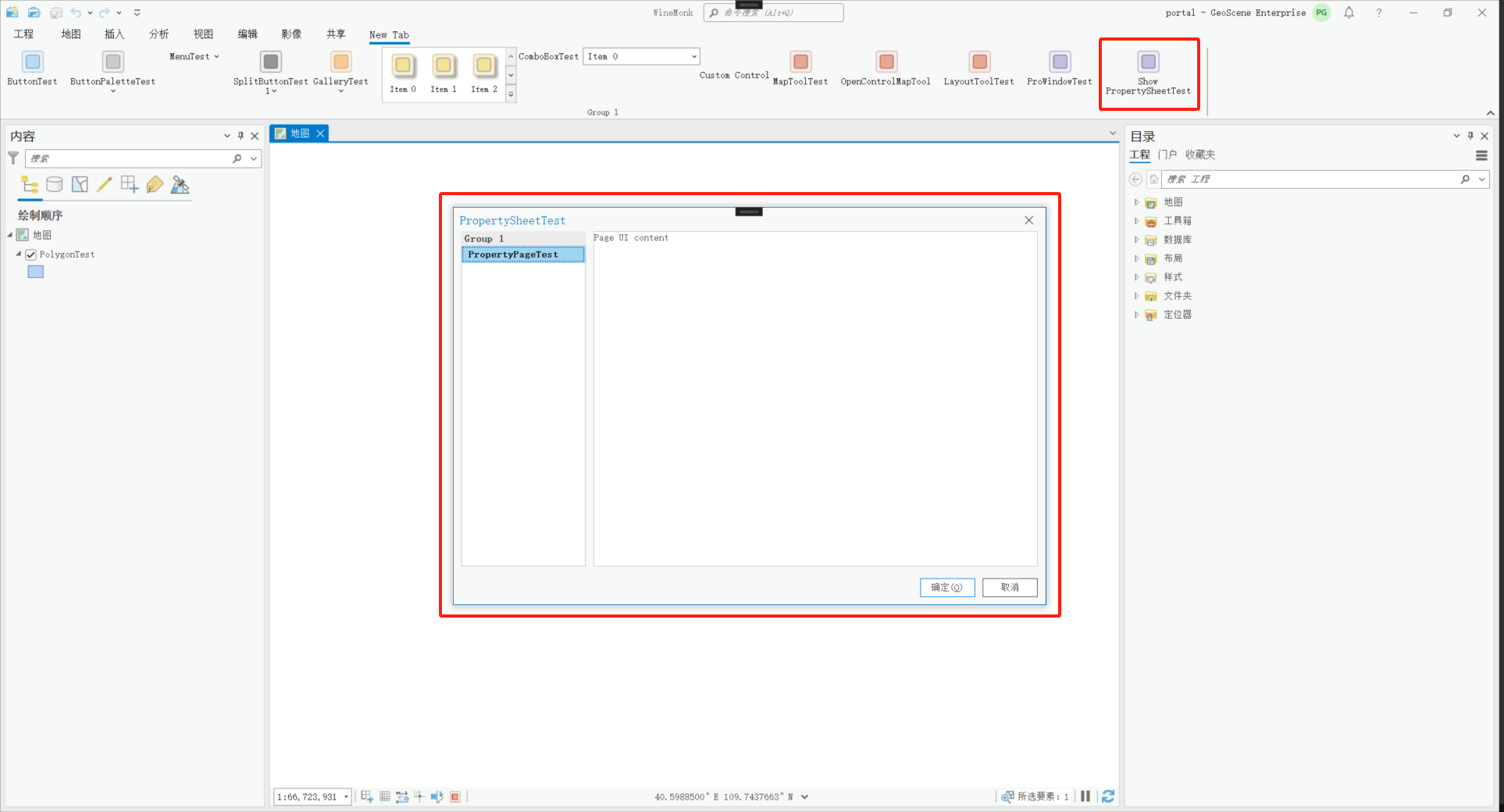
Task: Click the 确定 button in PropertySheetTest
Action: click(947, 587)
